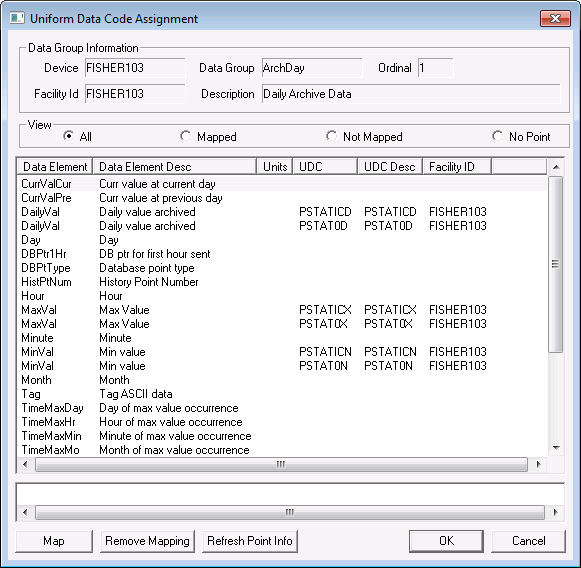Click the window icon in the title bar

pyautogui.click(x=17, y=18)
